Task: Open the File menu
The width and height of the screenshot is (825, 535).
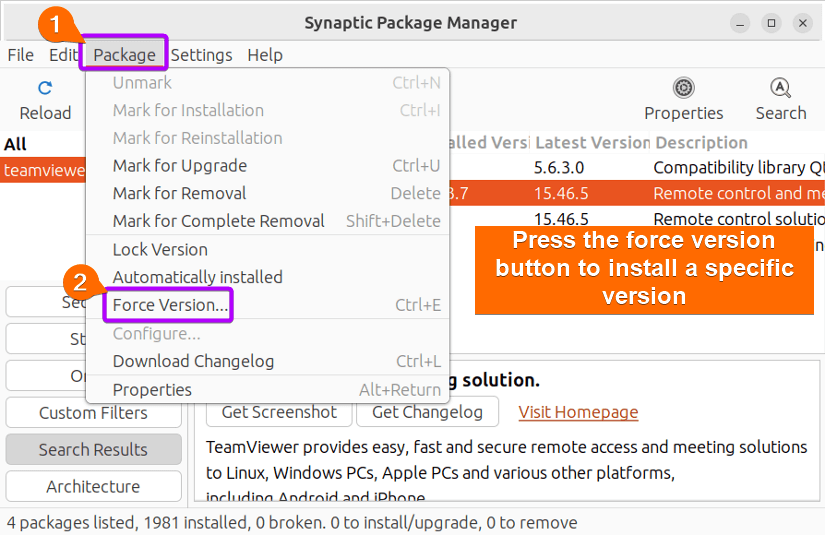Action: tap(21, 55)
